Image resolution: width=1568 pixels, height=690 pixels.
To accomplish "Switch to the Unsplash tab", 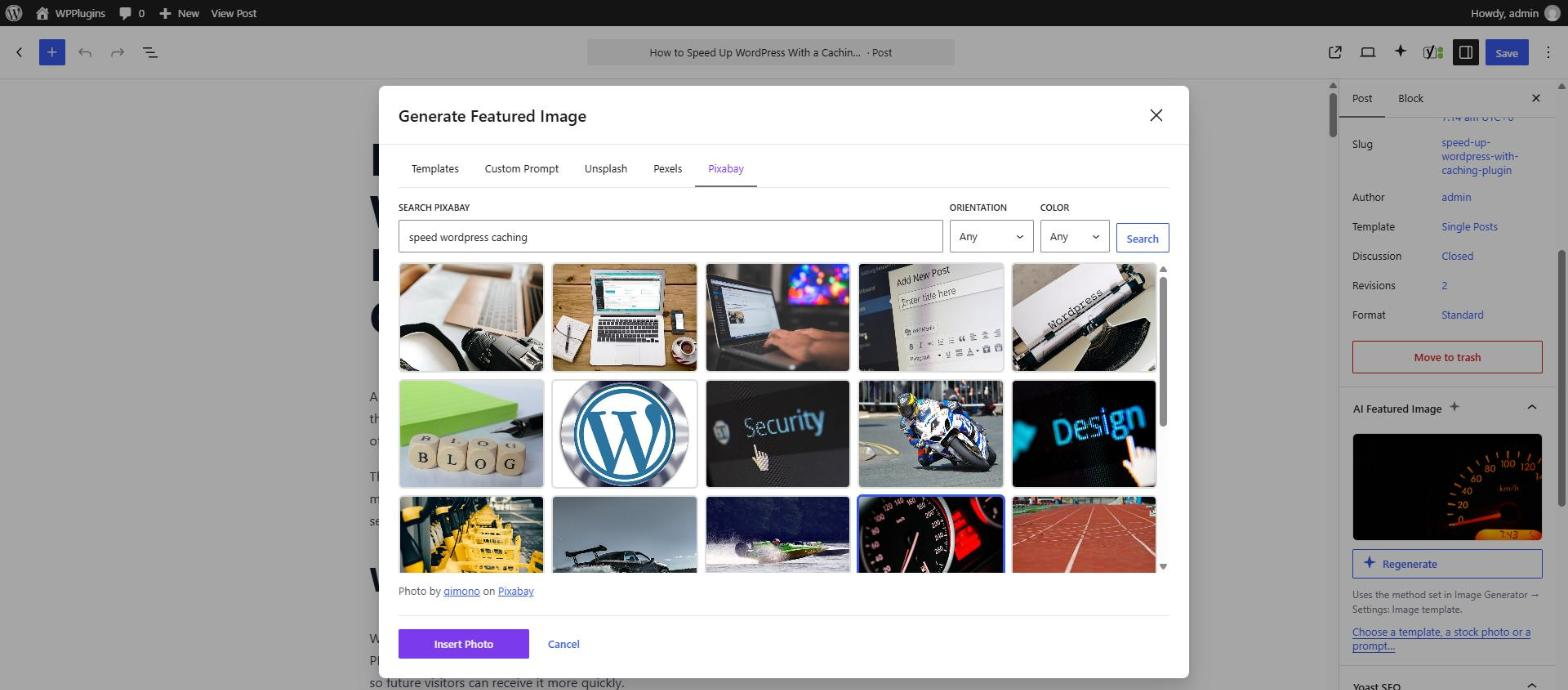I will [x=606, y=168].
